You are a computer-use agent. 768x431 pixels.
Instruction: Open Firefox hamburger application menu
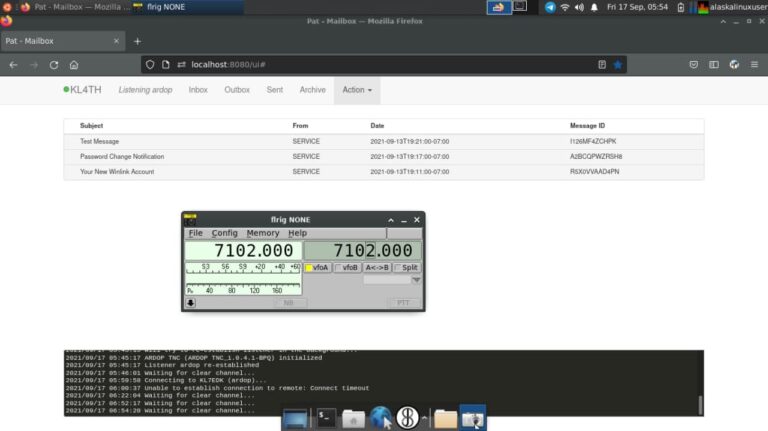click(755, 64)
